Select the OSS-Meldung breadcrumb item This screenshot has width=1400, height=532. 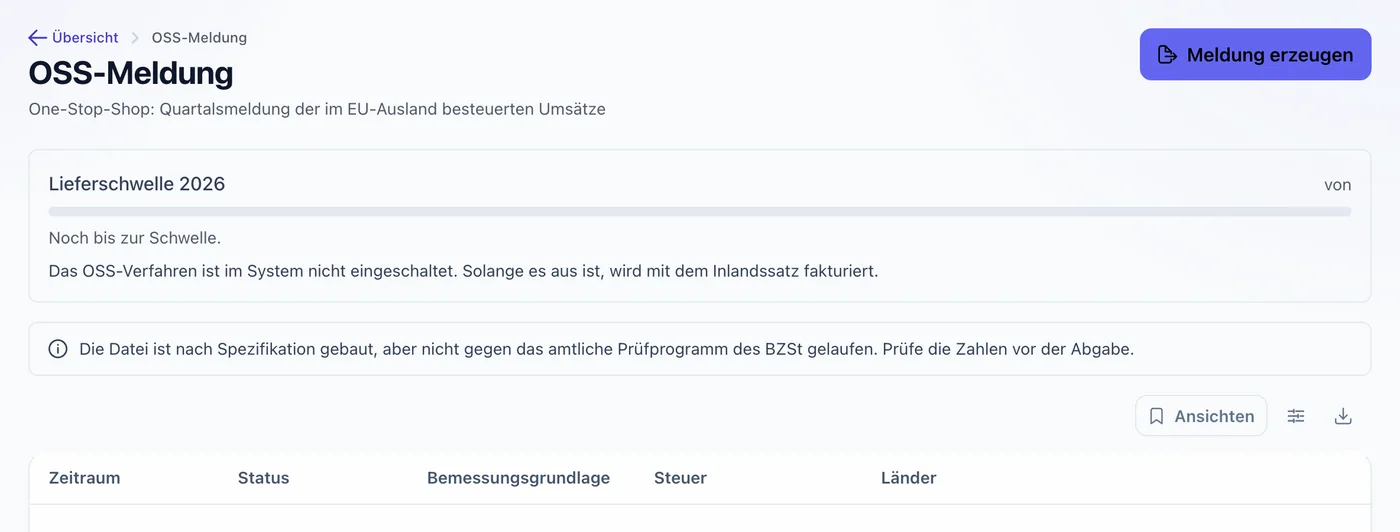(x=199, y=38)
